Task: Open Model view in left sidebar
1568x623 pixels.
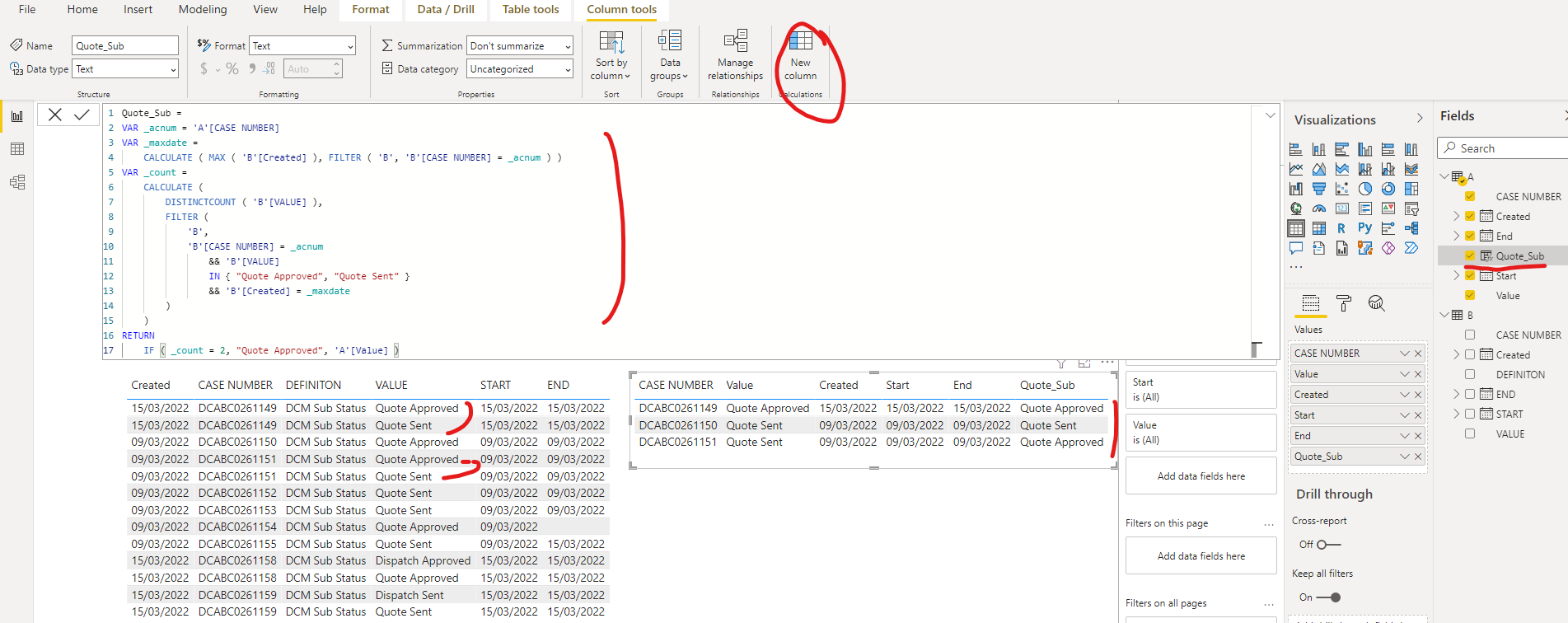Action: tap(17, 182)
